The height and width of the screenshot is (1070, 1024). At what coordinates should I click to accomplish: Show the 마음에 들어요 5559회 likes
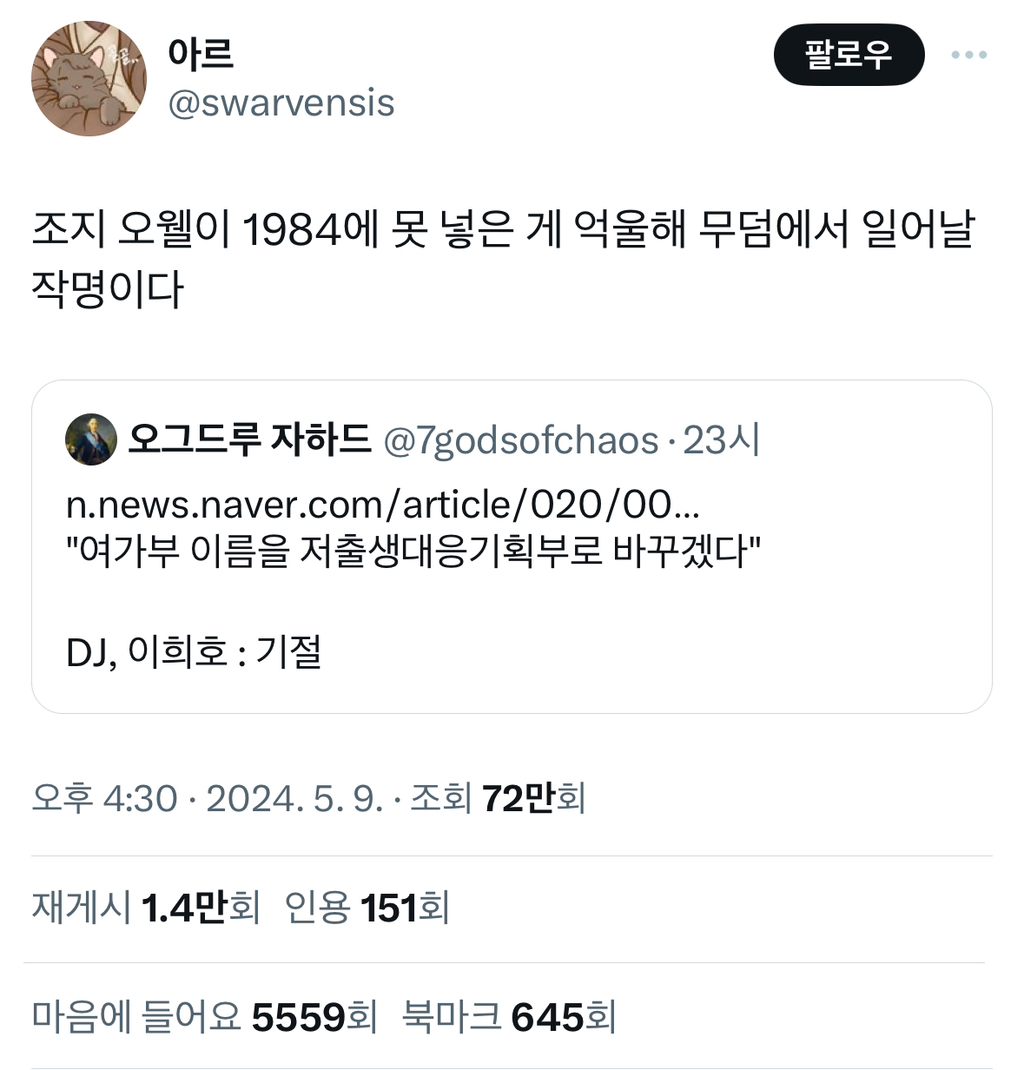pyautogui.click(x=204, y=1016)
